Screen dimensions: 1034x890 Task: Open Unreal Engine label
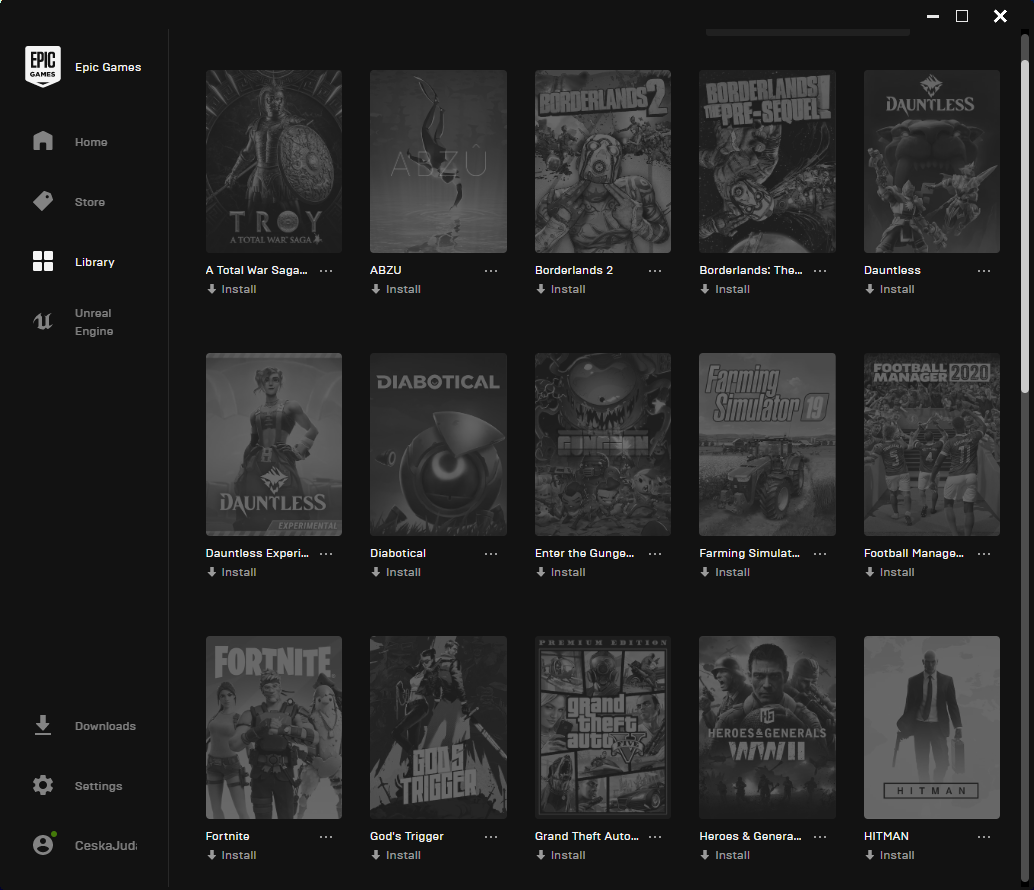94,322
